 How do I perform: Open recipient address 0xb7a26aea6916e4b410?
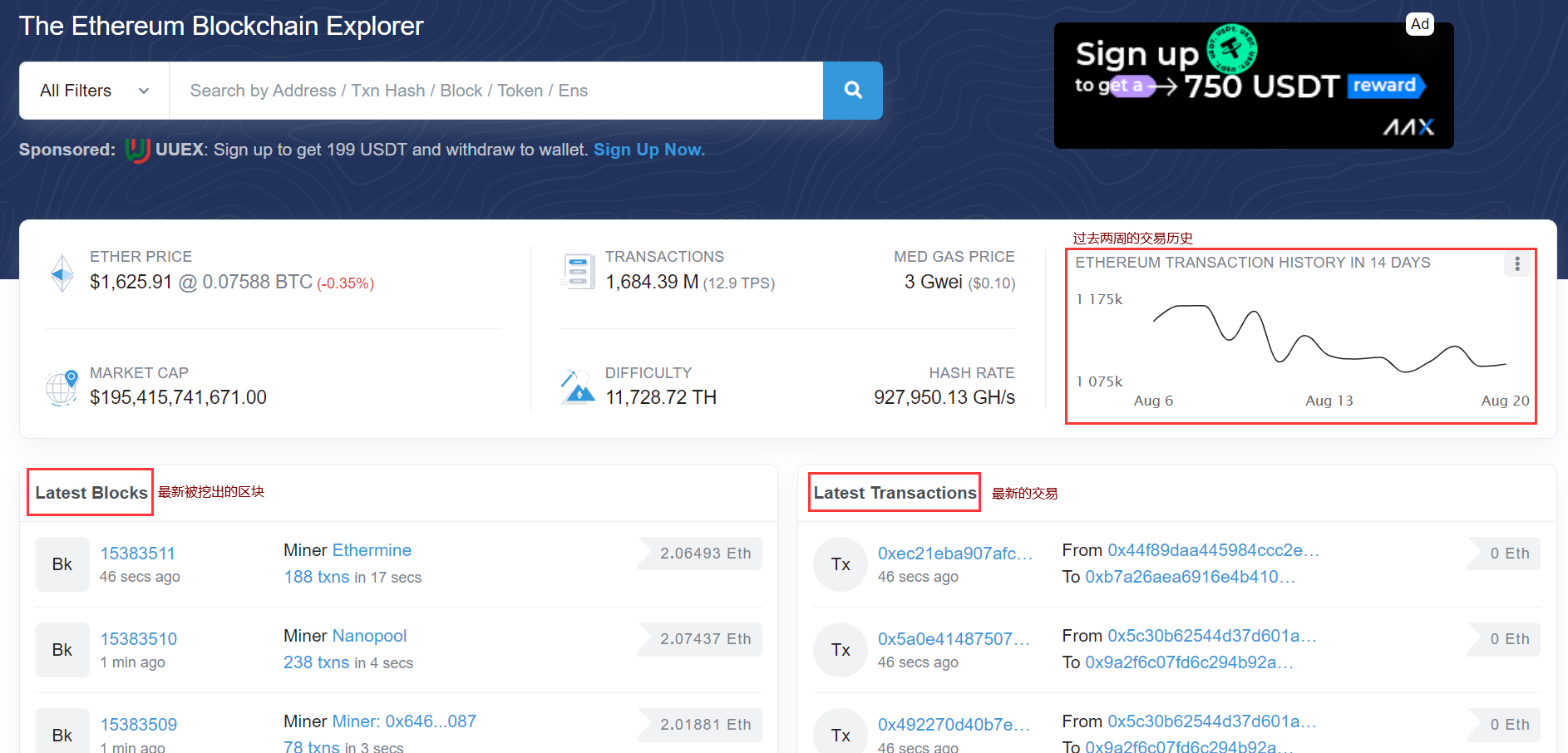pos(1191,577)
